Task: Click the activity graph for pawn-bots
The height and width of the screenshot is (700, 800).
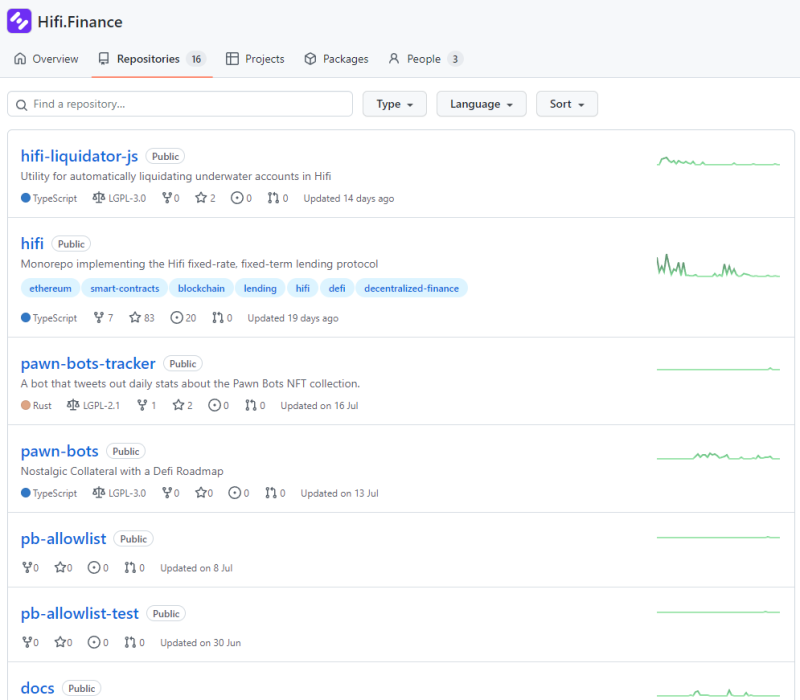Action: pyautogui.click(x=718, y=456)
